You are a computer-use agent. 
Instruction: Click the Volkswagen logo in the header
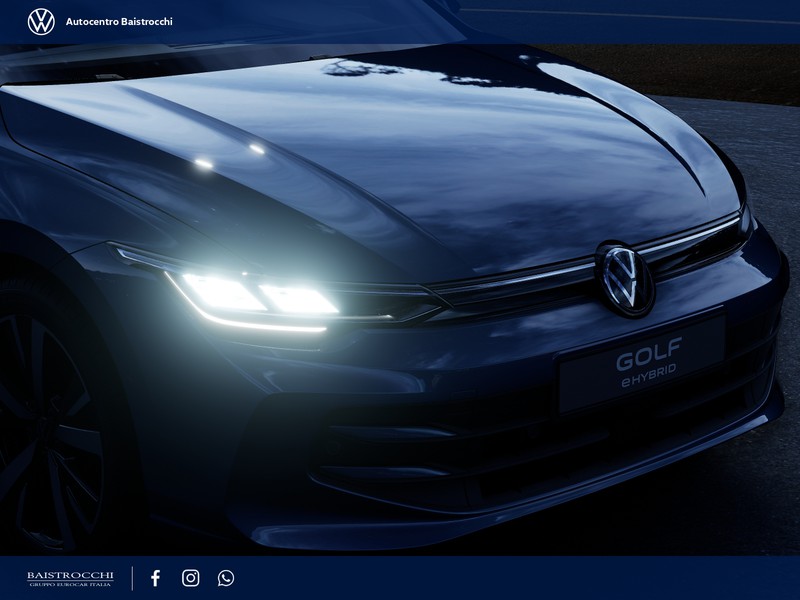41,22
